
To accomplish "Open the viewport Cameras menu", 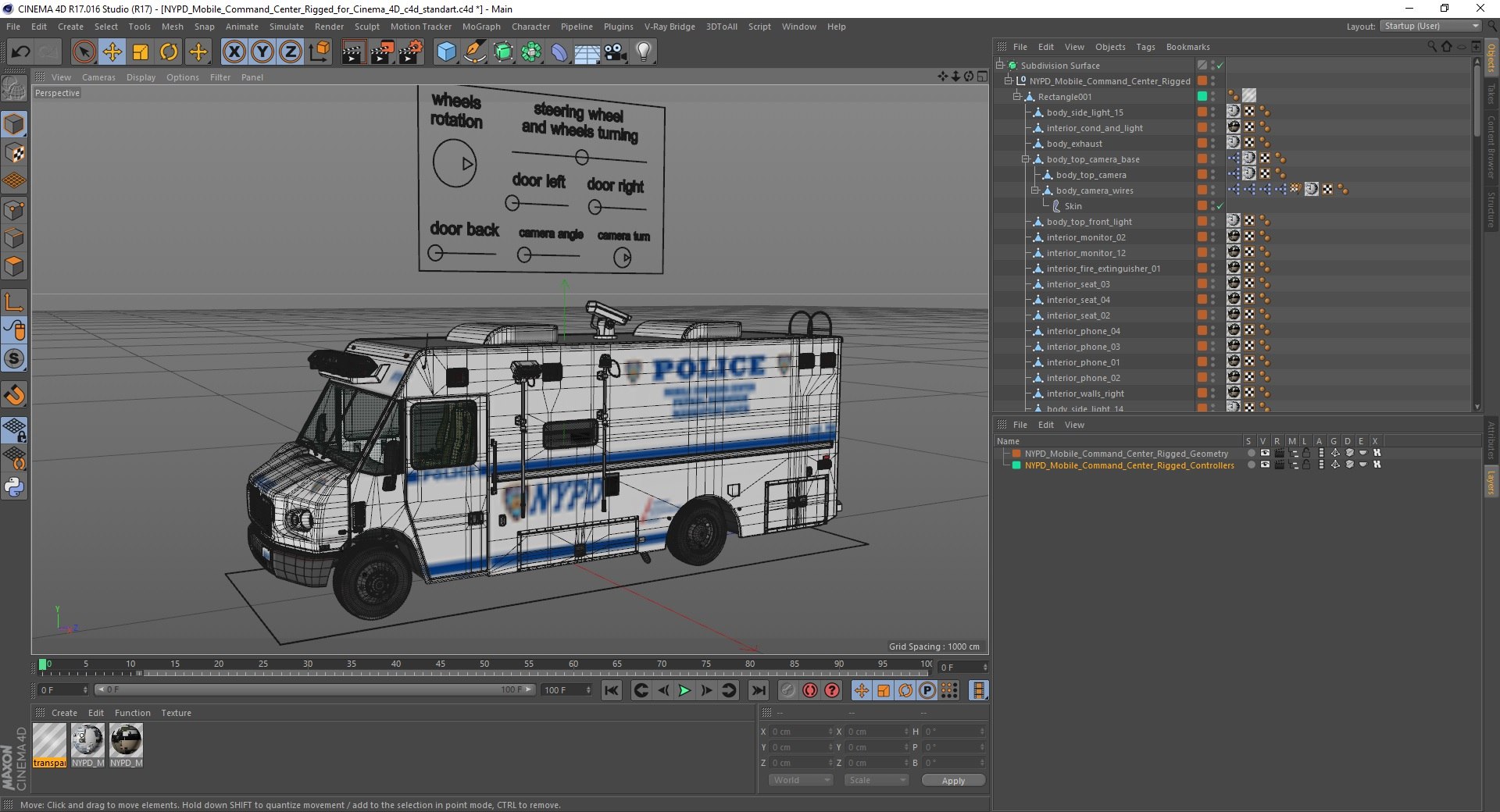I will 98,77.
